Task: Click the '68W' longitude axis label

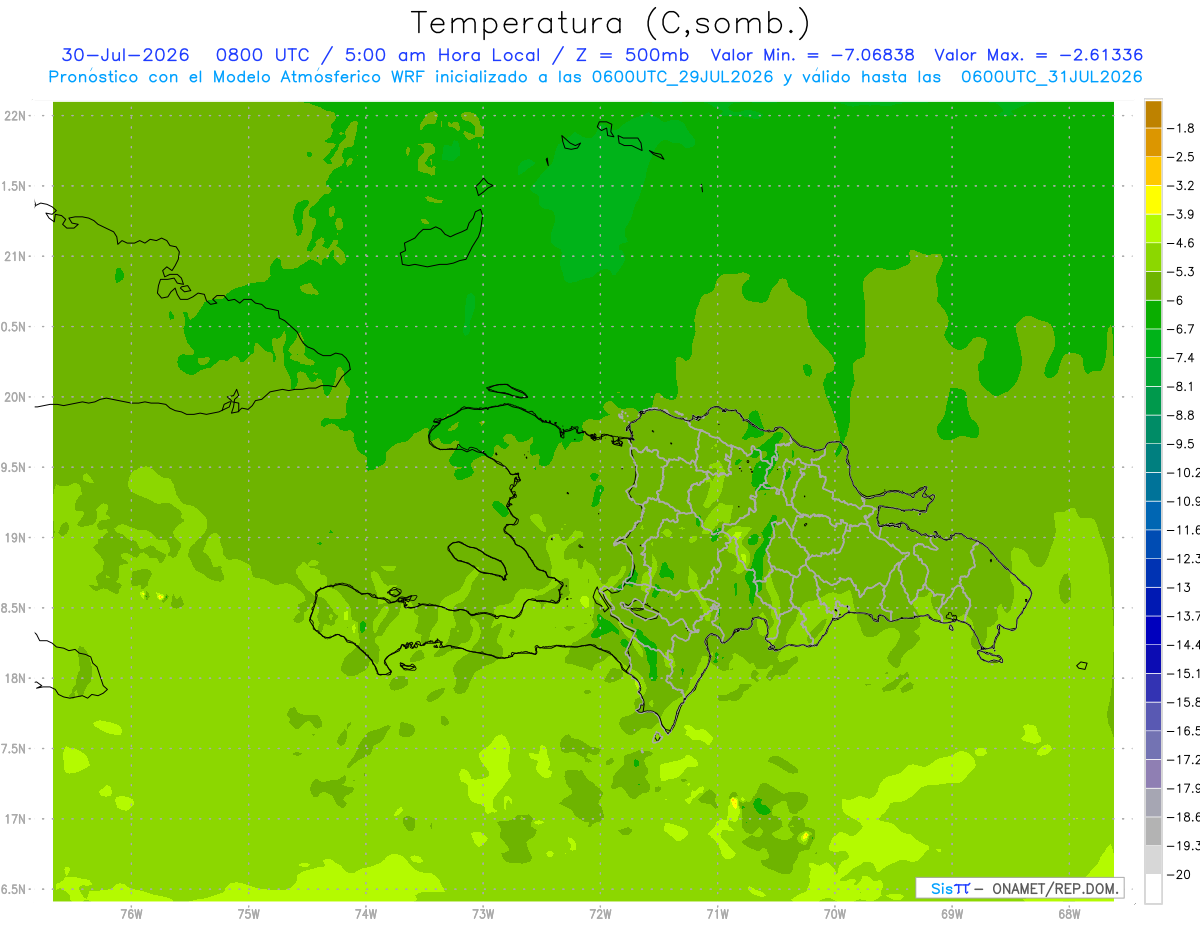Action: [1069, 914]
